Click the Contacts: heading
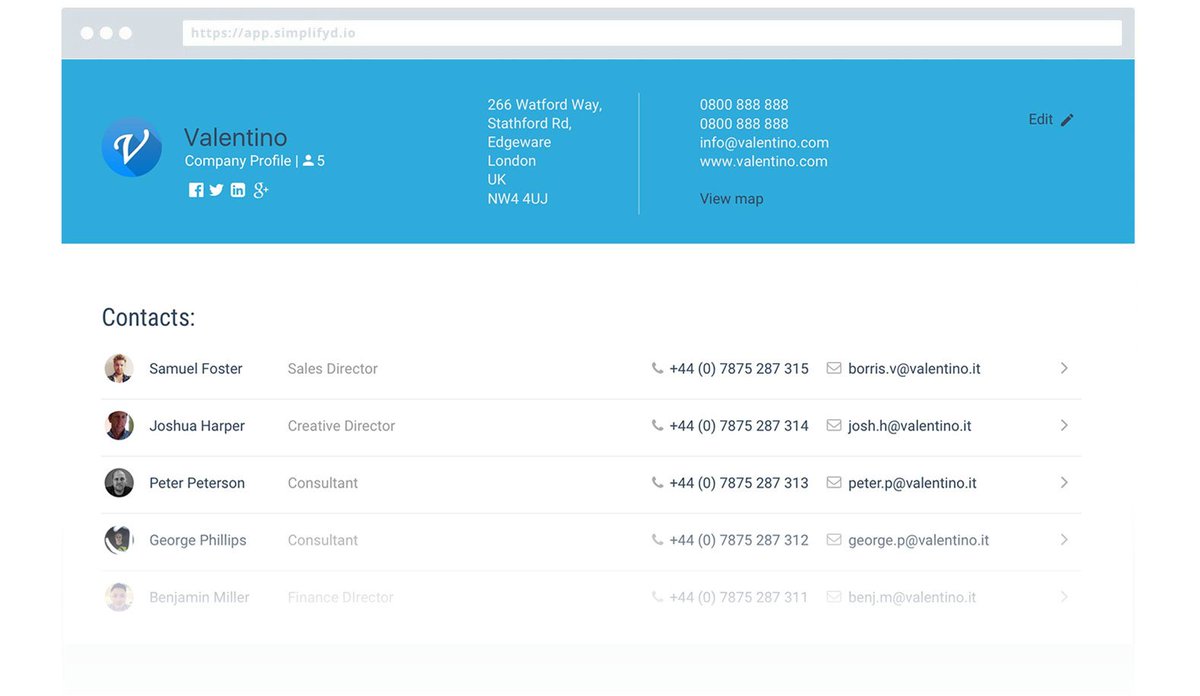 [x=148, y=318]
